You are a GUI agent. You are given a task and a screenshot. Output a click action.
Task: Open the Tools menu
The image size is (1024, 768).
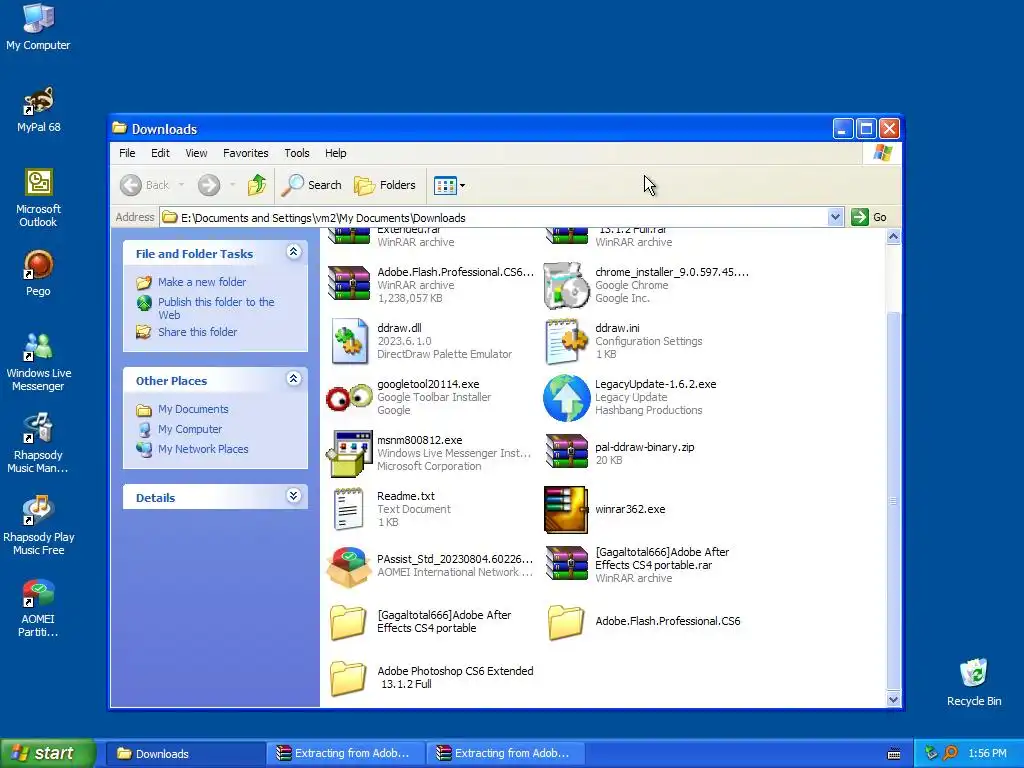pyautogui.click(x=296, y=153)
